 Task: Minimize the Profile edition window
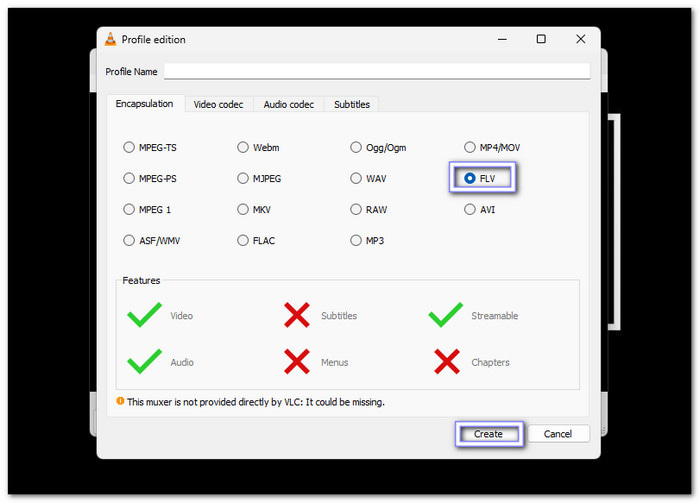(x=502, y=39)
